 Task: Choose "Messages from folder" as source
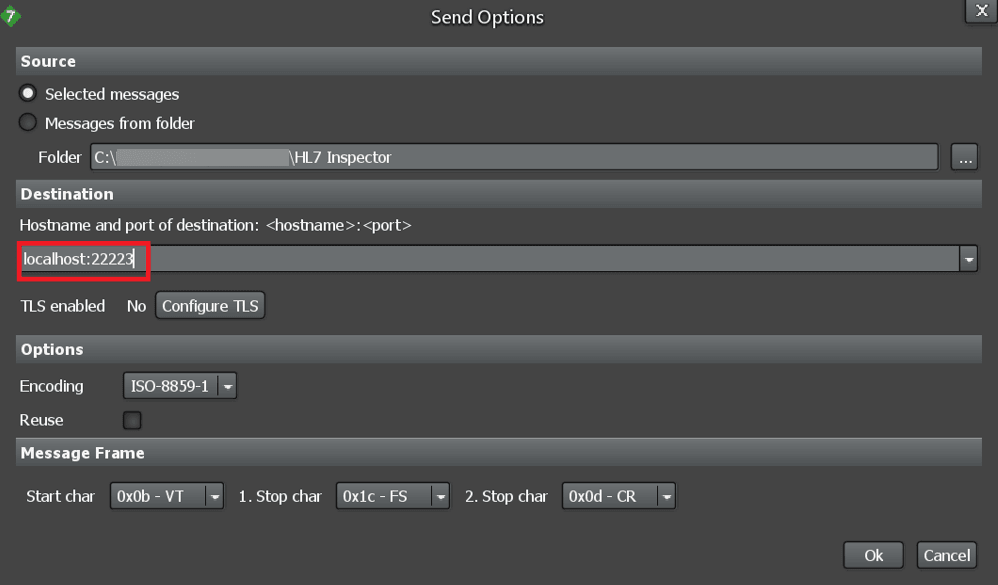click(27, 122)
